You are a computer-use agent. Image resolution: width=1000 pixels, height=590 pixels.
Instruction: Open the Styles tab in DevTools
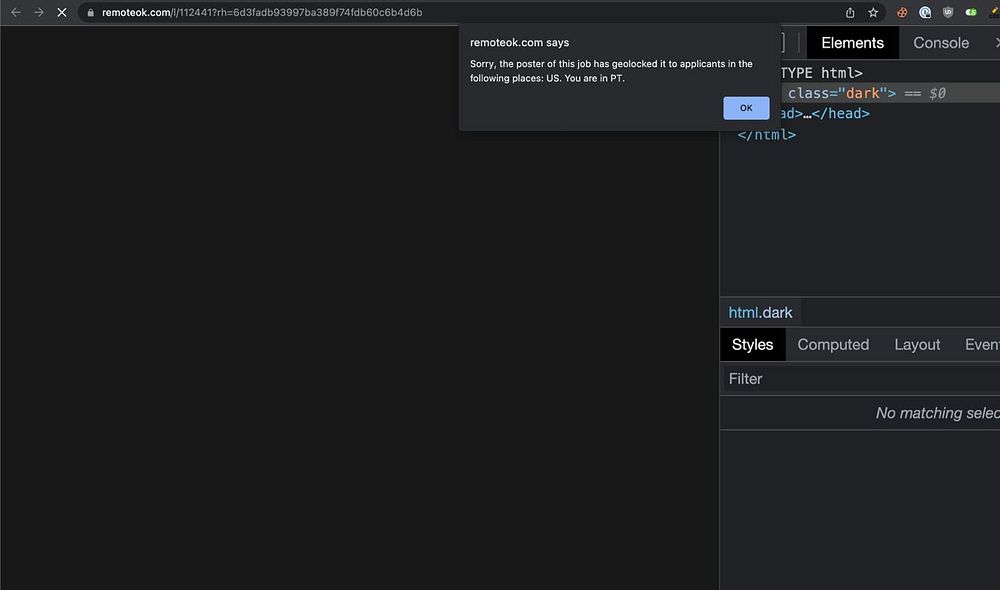(x=752, y=344)
